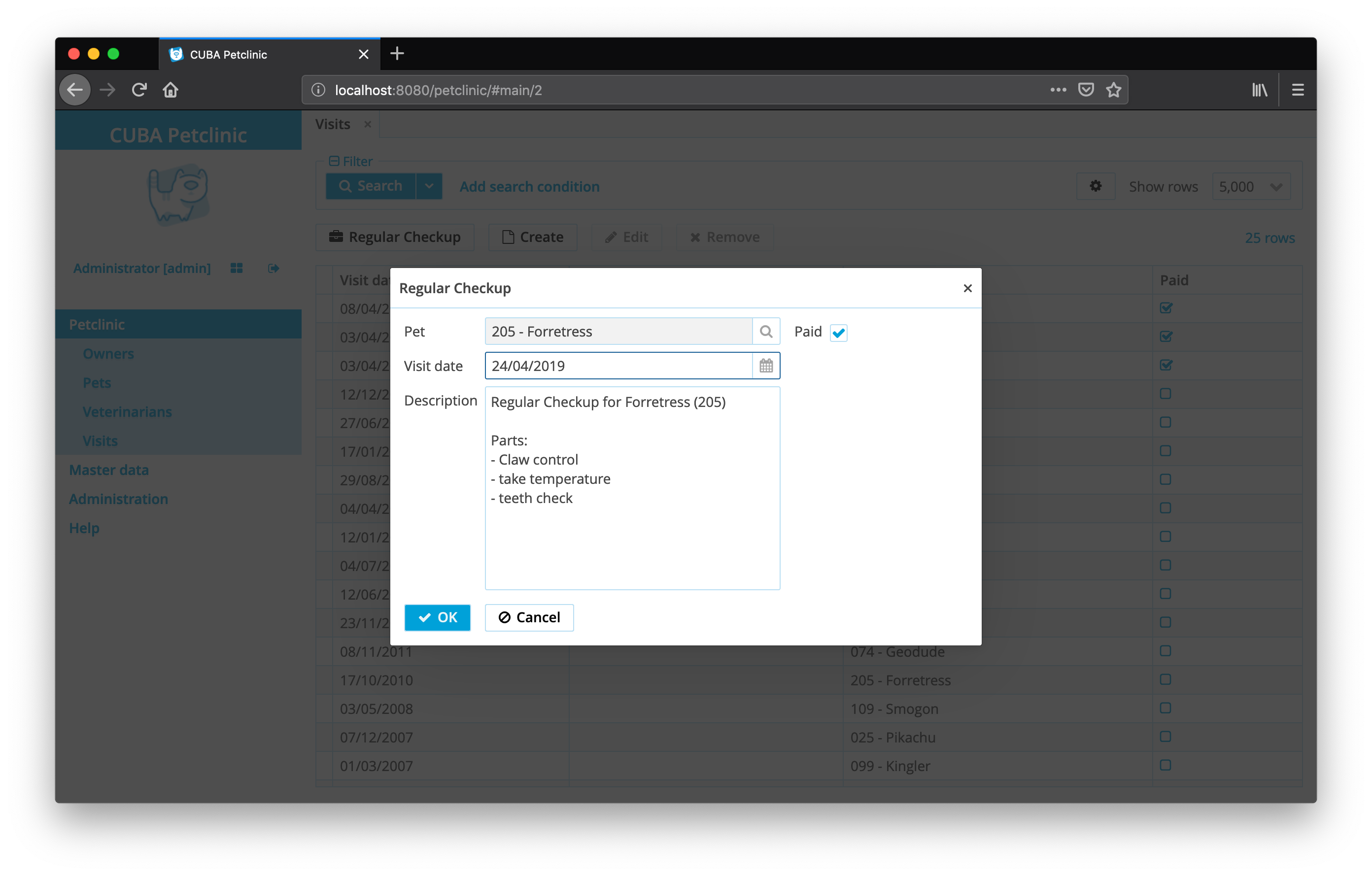The height and width of the screenshot is (876, 1372).
Task: Click the logout icon beside Administrator
Action: tap(274, 268)
